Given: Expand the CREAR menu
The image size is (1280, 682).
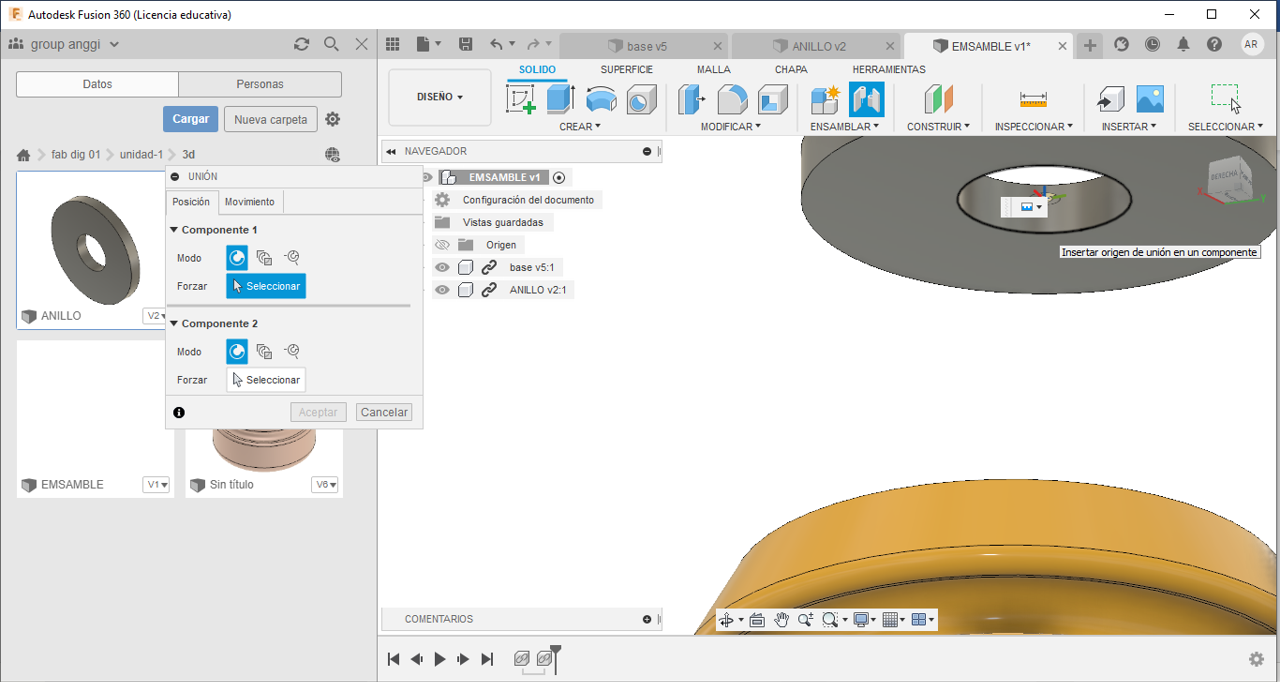Looking at the screenshot, I should click(580, 127).
